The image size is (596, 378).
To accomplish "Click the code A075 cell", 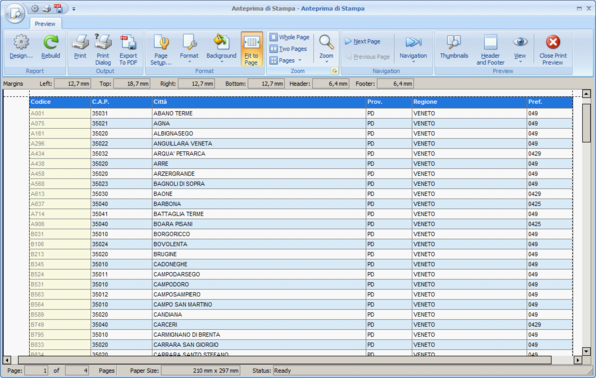I will point(60,124).
